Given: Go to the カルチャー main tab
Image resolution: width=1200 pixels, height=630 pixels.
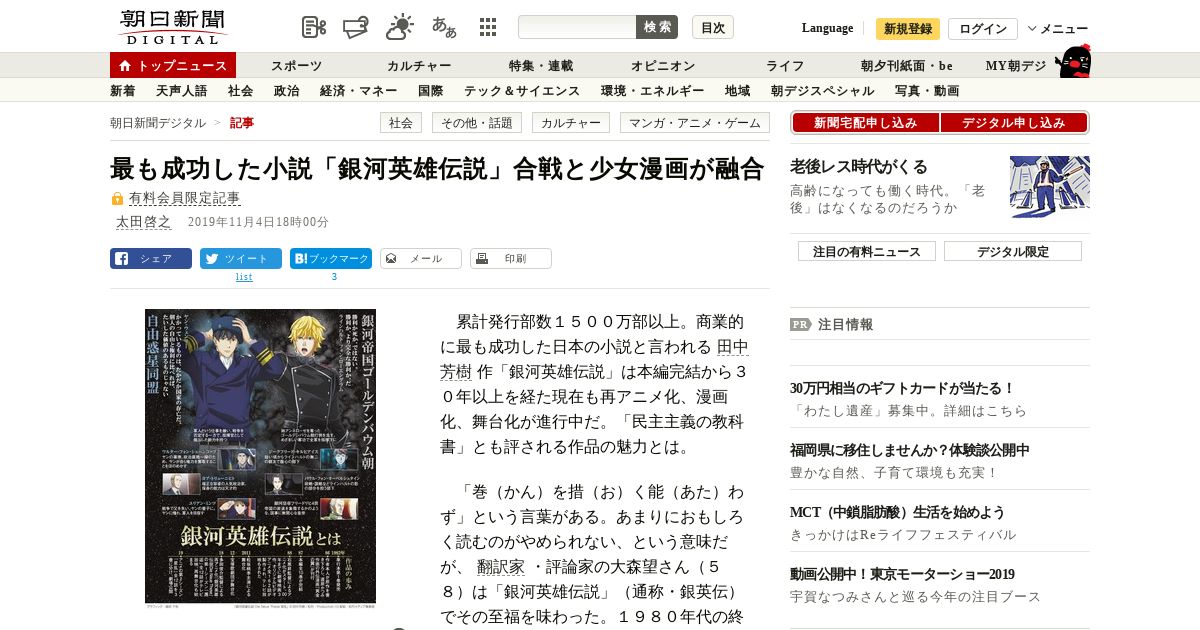Looking at the screenshot, I should tap(419, 66).
